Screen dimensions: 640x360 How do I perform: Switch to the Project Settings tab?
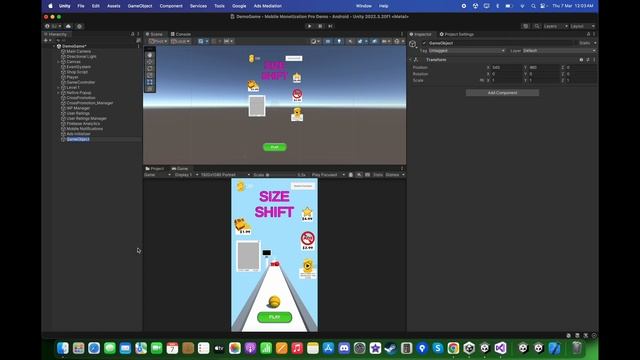(457, 34)
